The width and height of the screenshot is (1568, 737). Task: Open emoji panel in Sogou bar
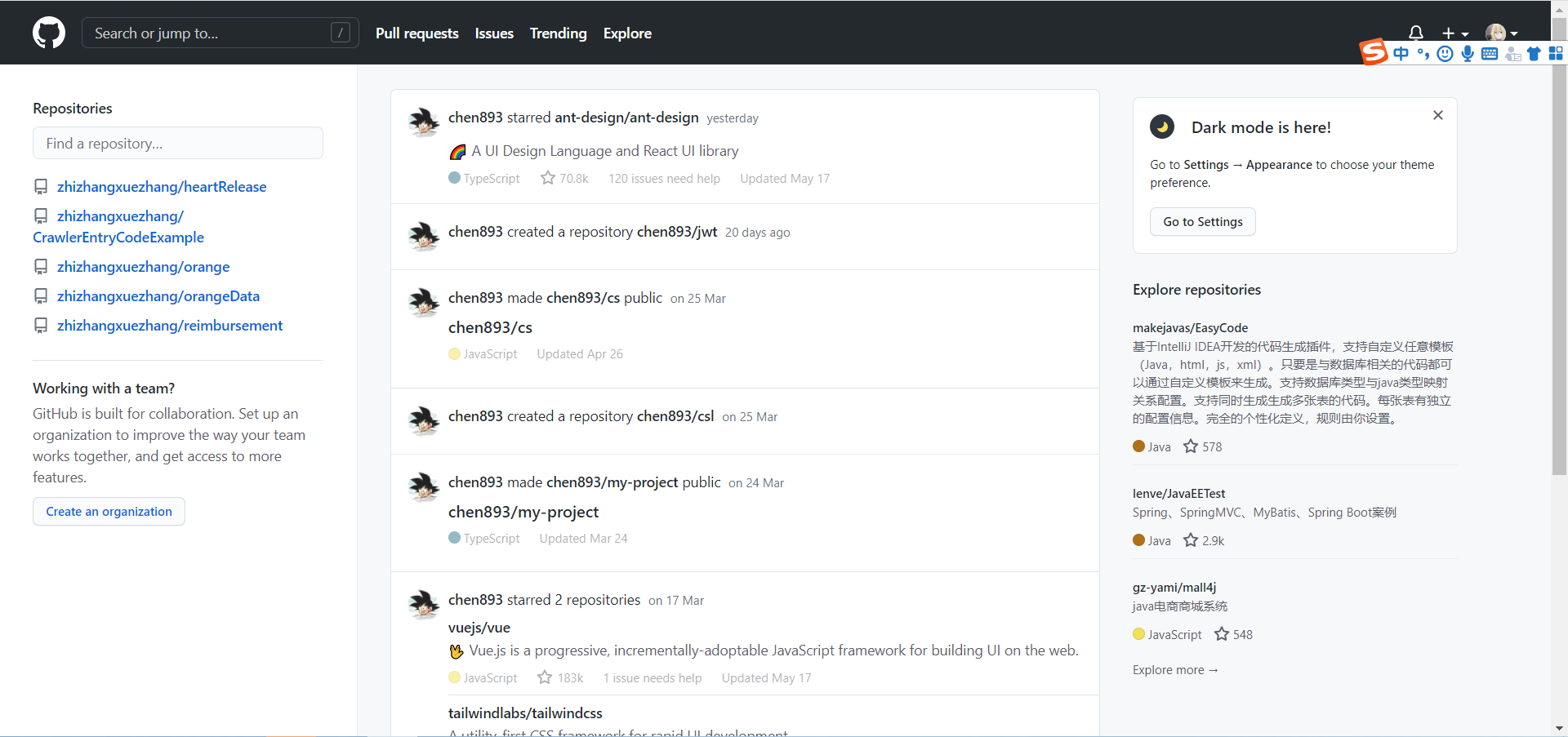pos(1445,54)
